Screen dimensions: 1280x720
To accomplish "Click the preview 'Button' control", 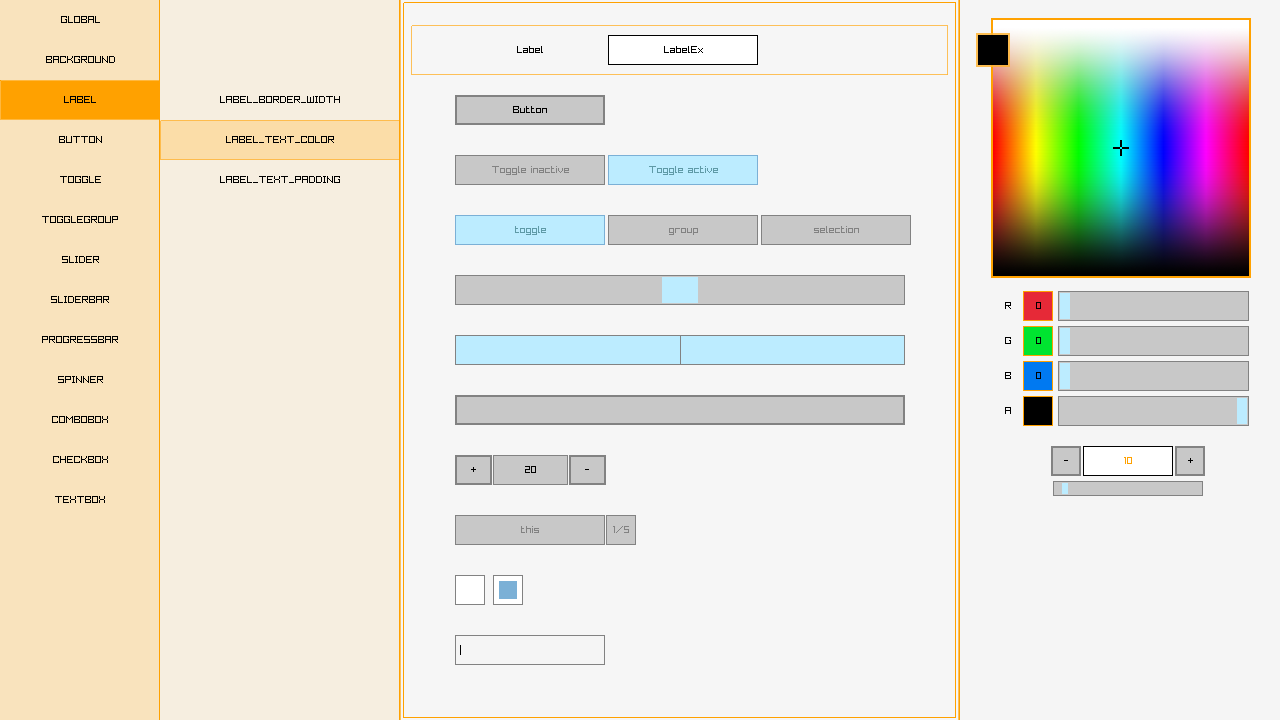I will (x=530, y=110).
